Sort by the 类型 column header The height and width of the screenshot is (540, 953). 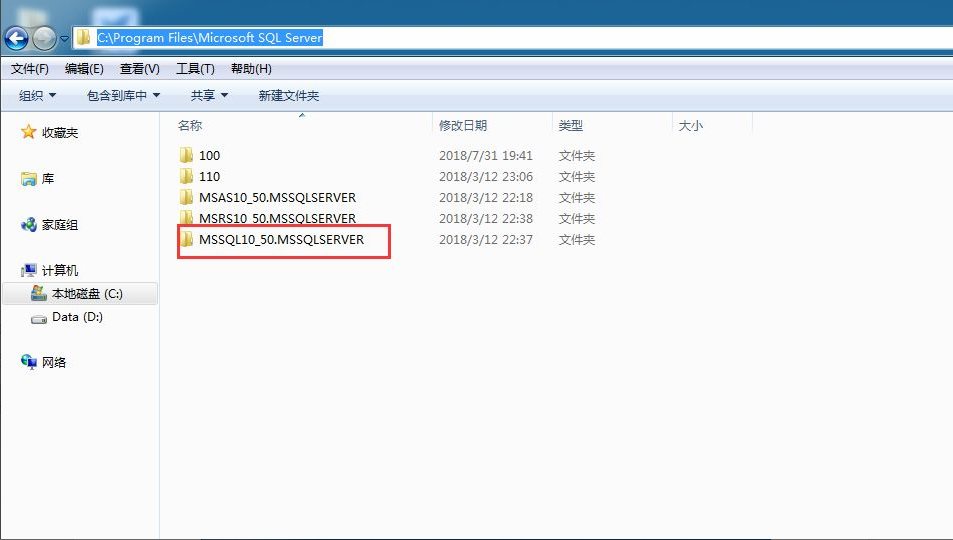tap(571, 125)
